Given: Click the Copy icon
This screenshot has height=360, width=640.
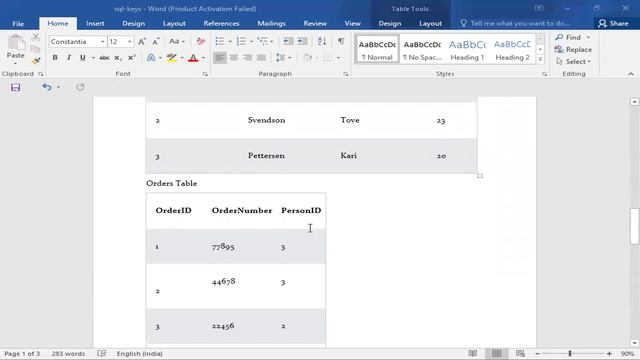Looking at the screenshot, I should click(36, 49).
